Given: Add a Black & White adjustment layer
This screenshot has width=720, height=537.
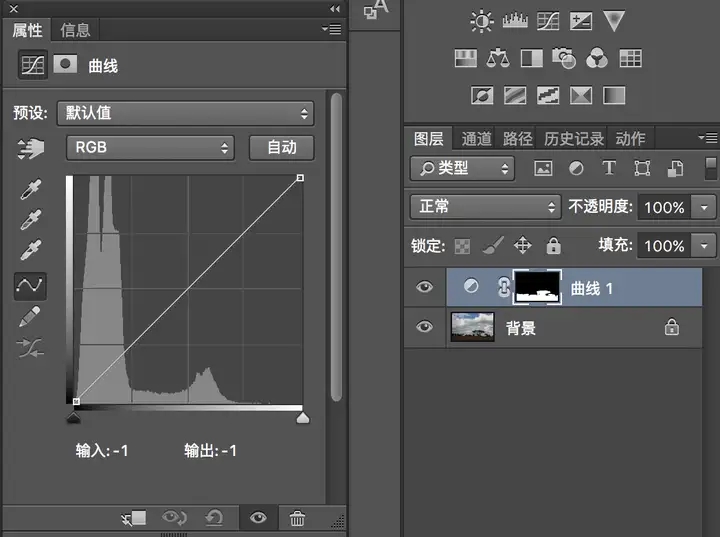Looking at the screenshot, I should (532, 58).
